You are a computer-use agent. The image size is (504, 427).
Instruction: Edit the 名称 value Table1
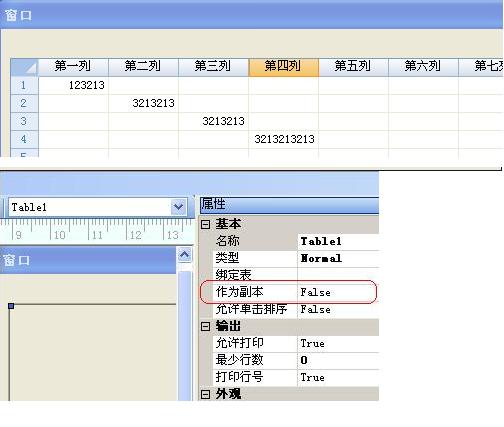(338, 241)
